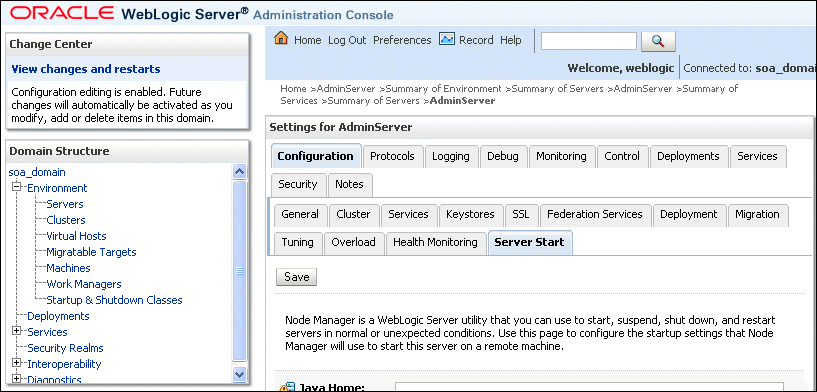The width and height of the screenshot is (817, 392).
Task: Collapse the Environment tree node
Action: pyautogui.click(x=17, y=187)
